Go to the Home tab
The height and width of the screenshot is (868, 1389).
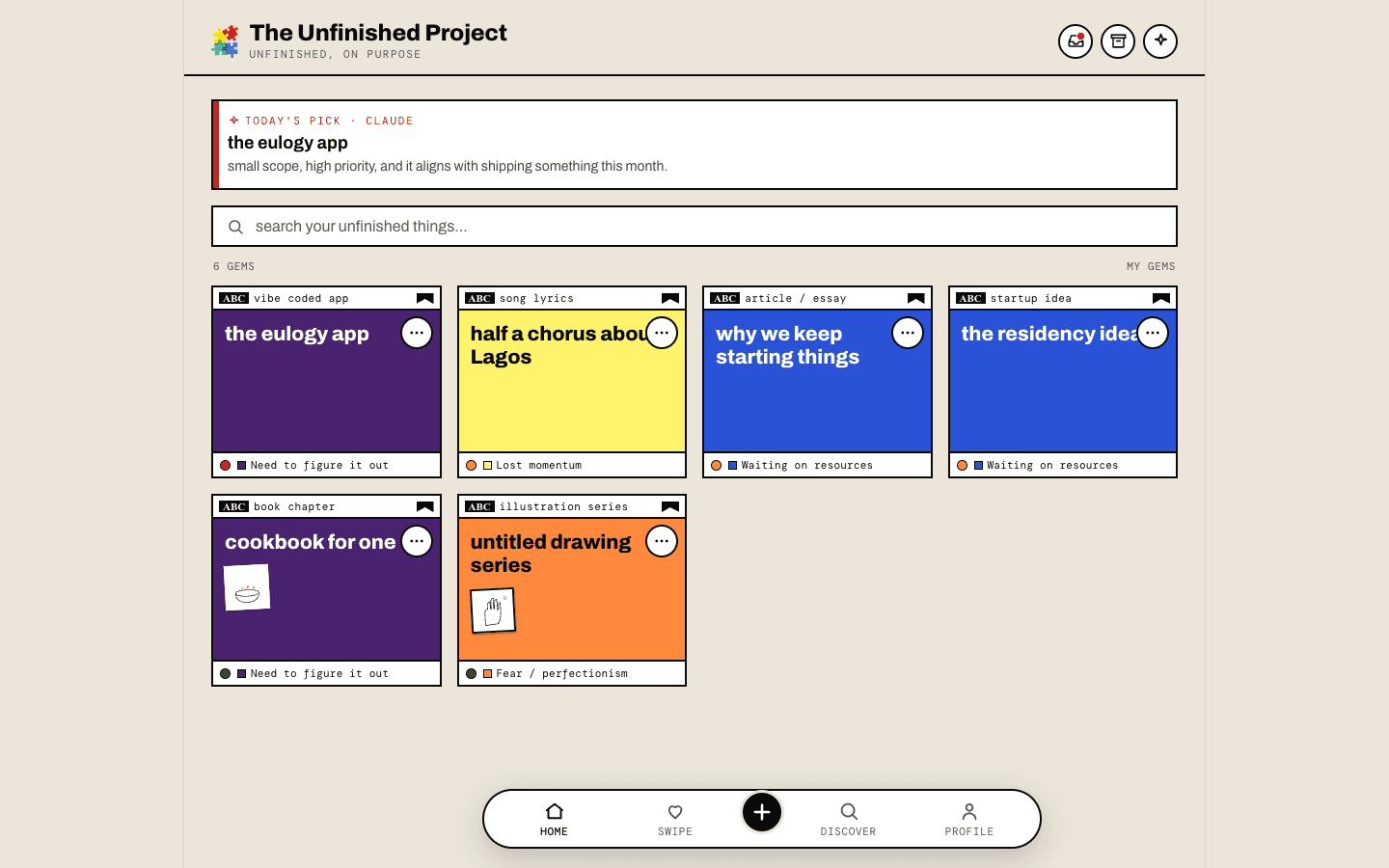click(554, 820)
